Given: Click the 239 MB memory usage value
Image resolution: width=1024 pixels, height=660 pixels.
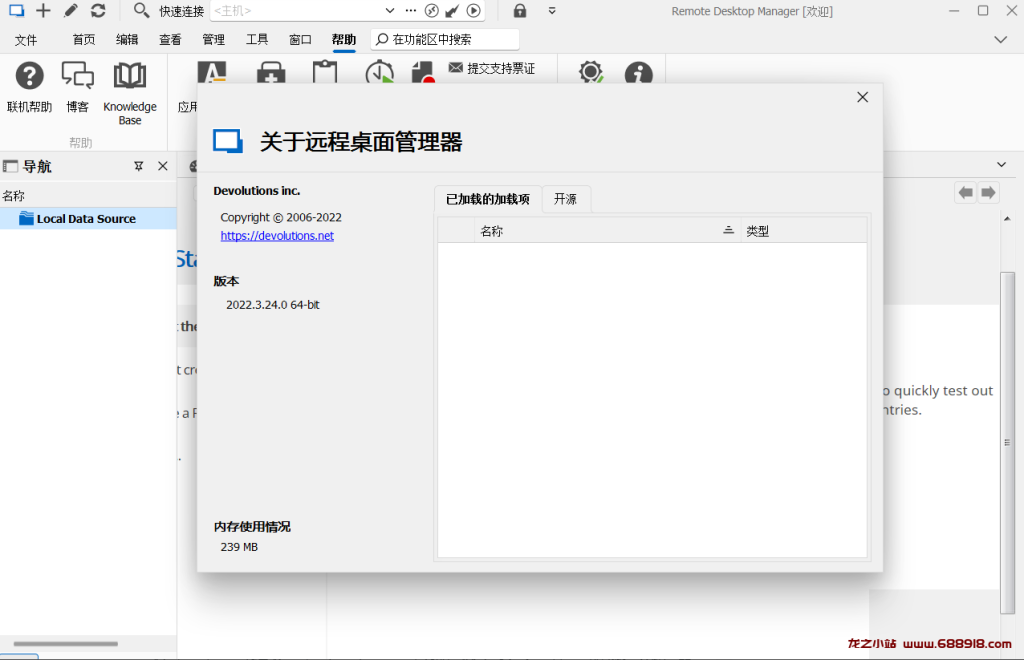Looking at the screenshot, I should (239, 547).
